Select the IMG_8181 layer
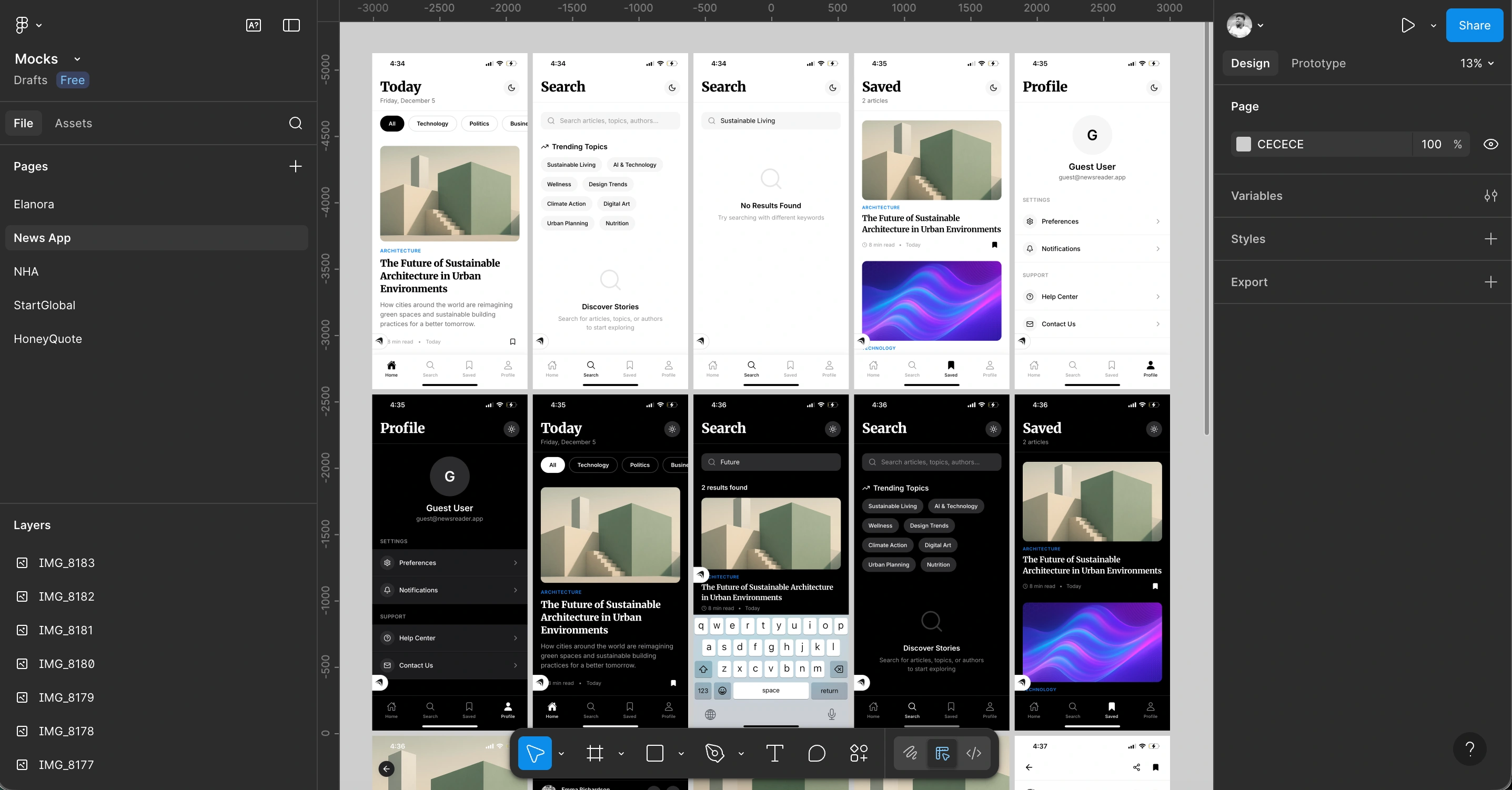 click(x=66, y=630)
